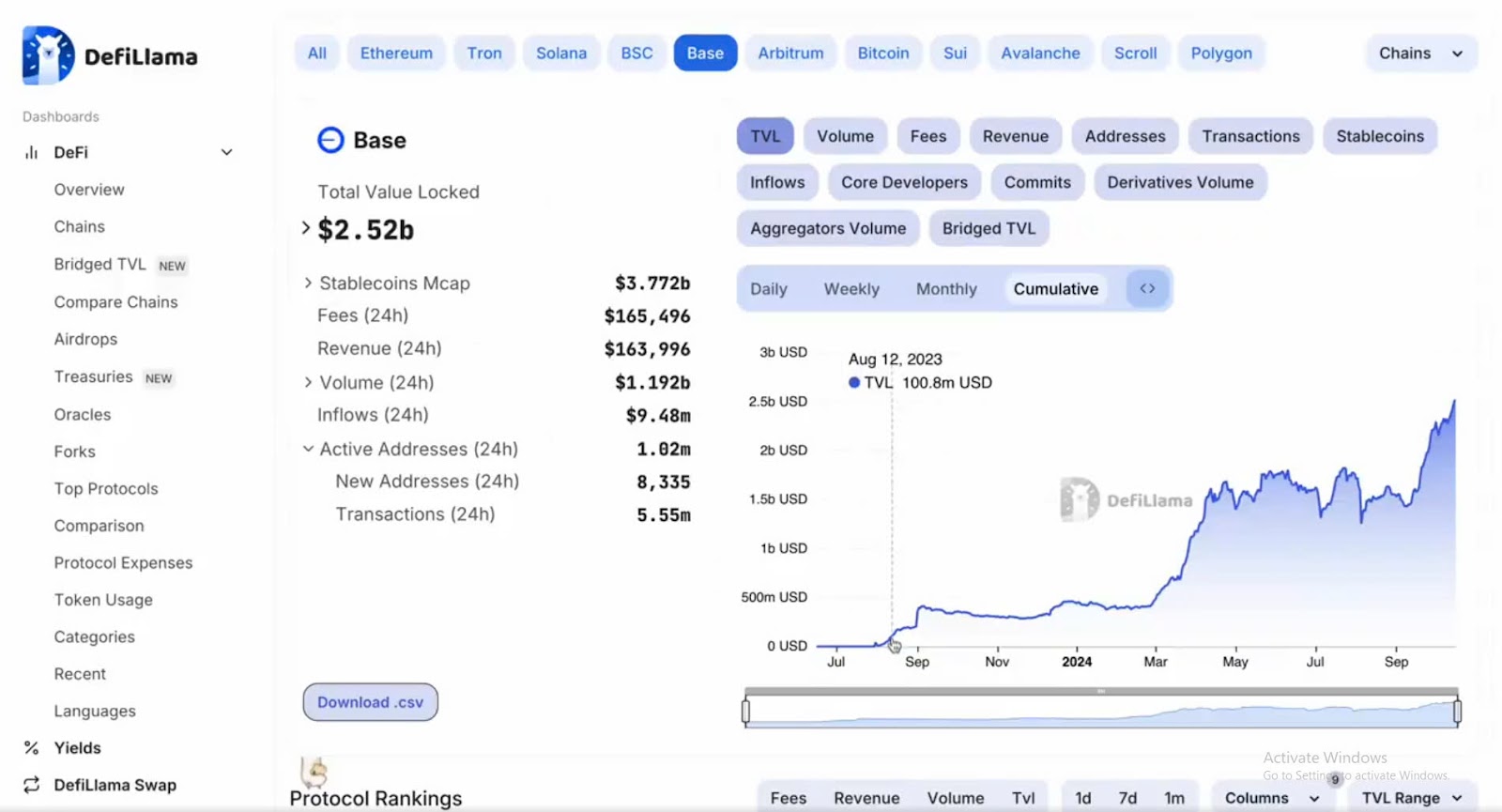Toggle the Transactions chart metric
This screenshot has height=812, width=1502.
(1250, 136)
